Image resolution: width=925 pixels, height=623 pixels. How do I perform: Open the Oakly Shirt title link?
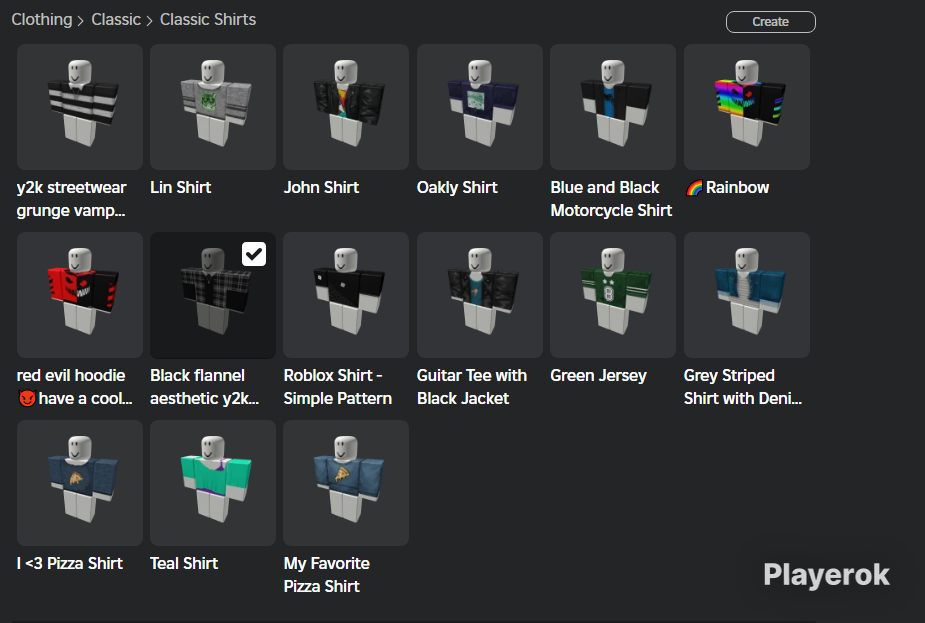(457, 188)
